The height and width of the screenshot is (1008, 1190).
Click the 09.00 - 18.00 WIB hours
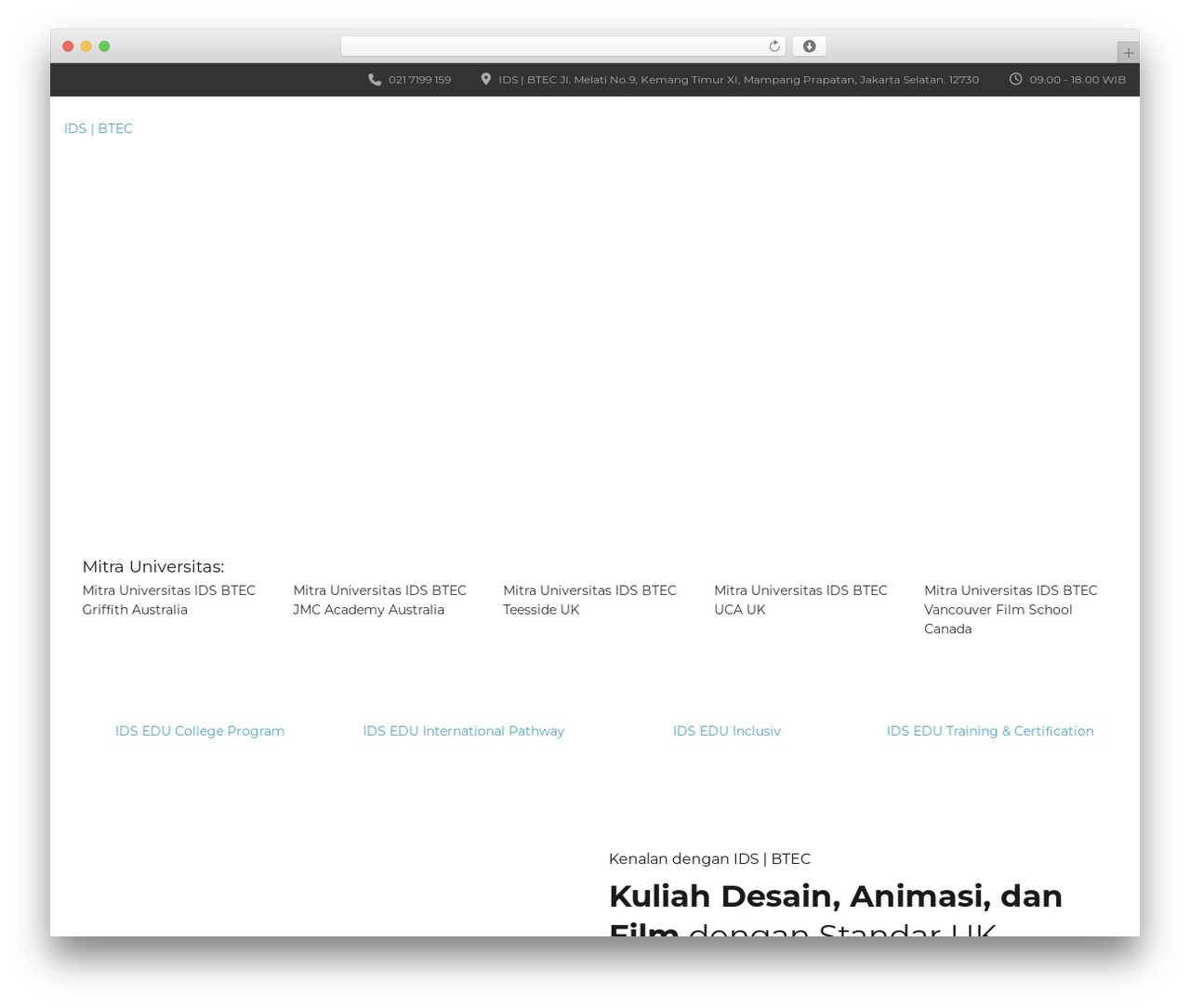1078,80
